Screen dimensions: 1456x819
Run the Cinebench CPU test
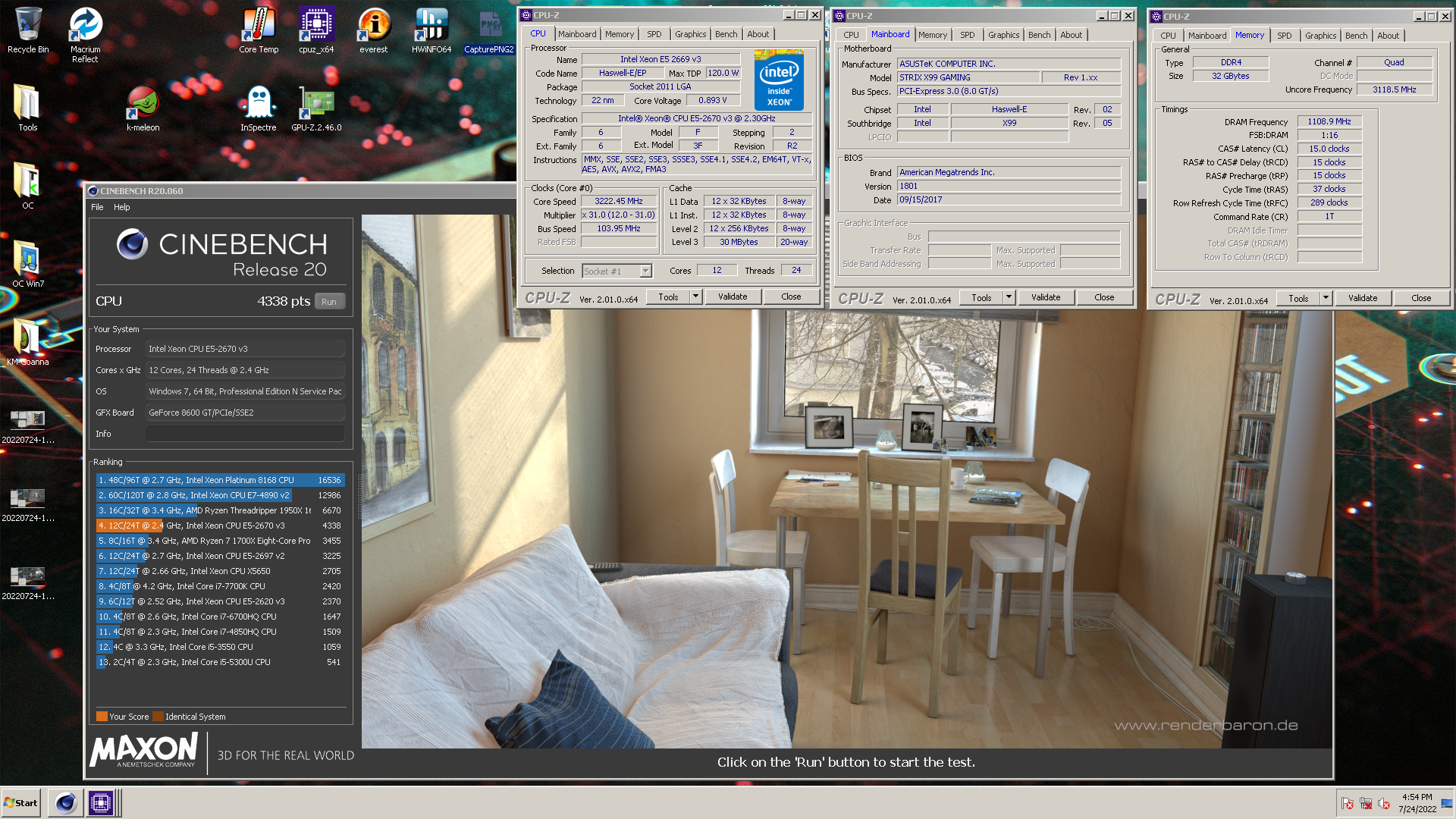point(329,302)
